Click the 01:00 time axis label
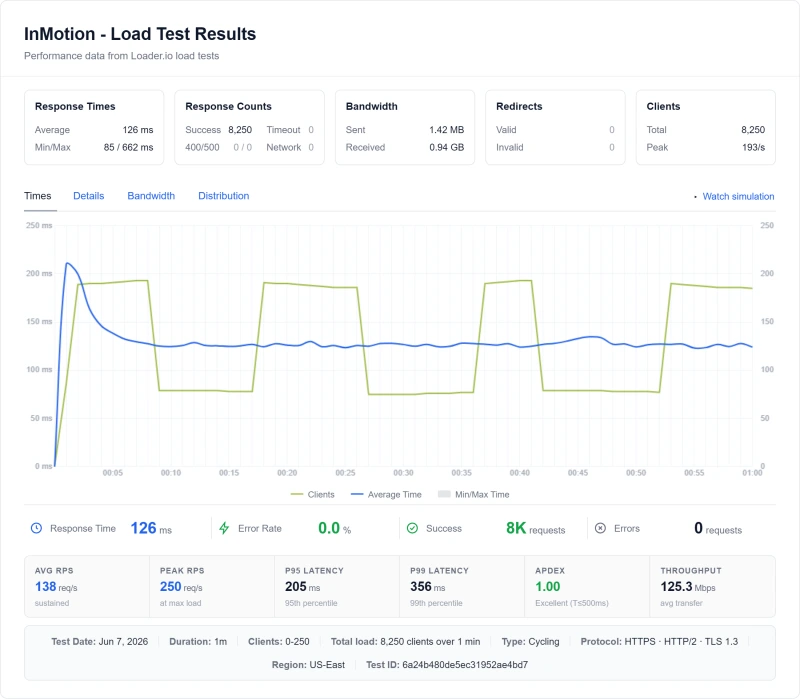 pyautogui.click(x=752, y=473)
